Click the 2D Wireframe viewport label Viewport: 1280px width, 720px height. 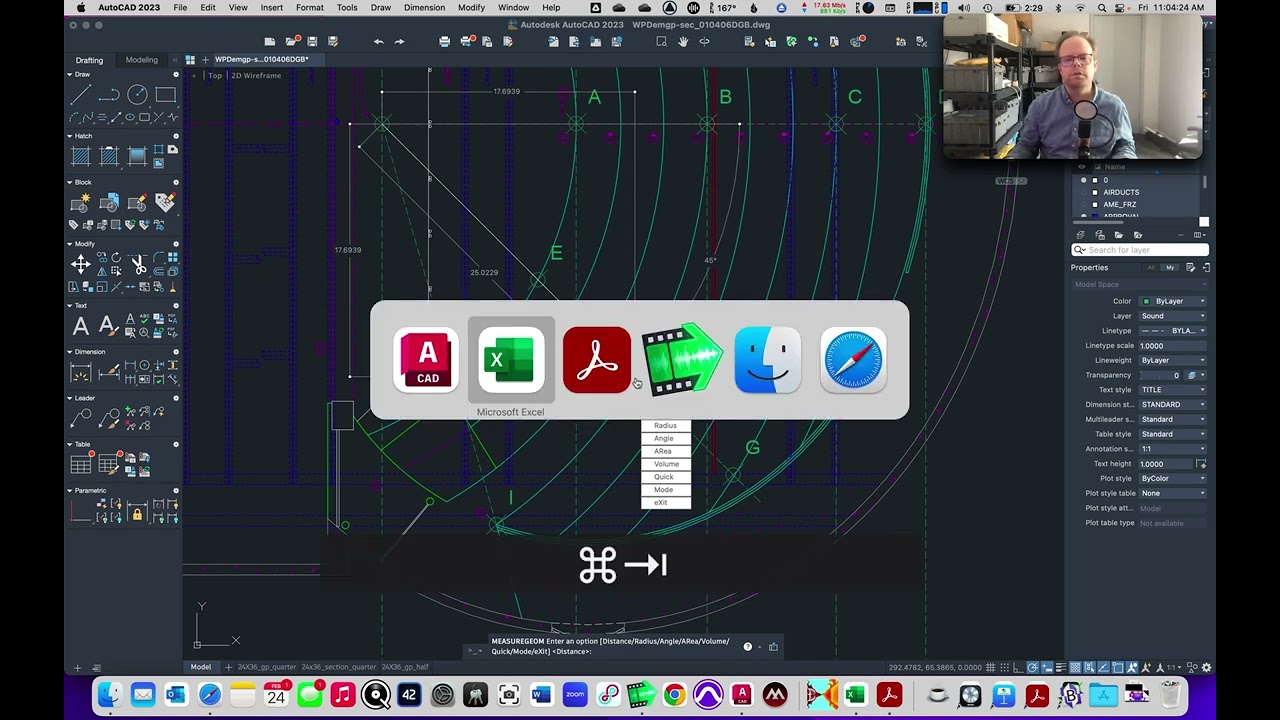pos(256,76)
